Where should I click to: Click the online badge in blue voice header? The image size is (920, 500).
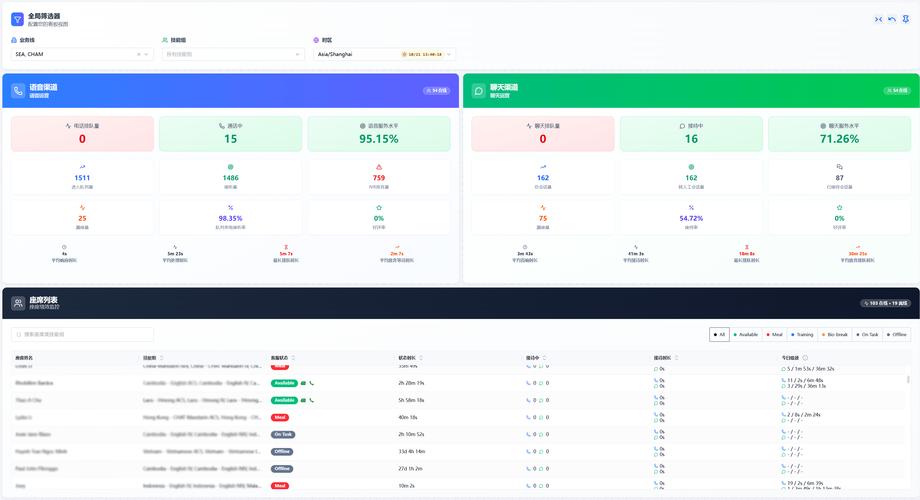click(x=437, y=90)
